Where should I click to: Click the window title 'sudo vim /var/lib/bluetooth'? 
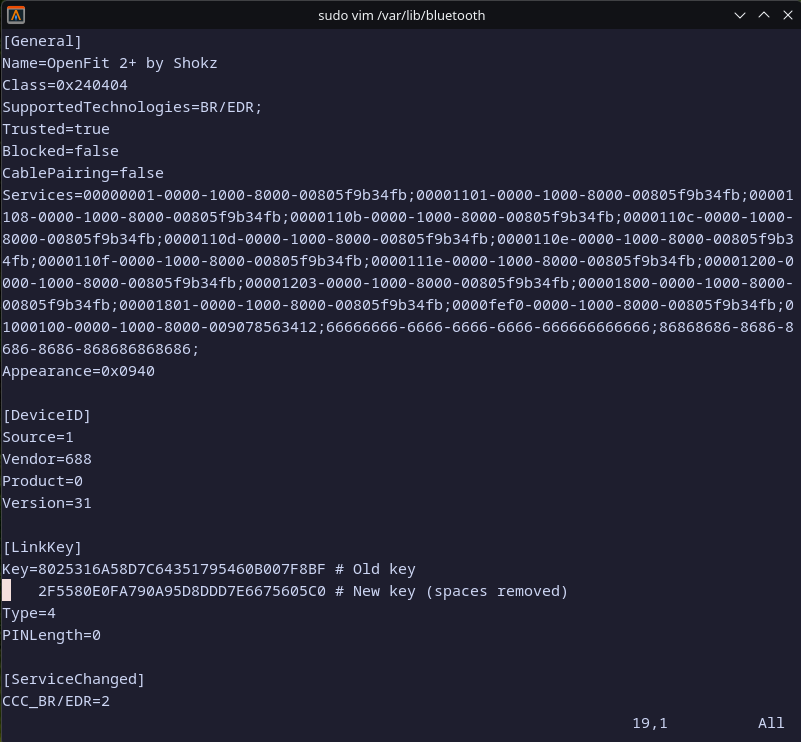coord(402,16)
